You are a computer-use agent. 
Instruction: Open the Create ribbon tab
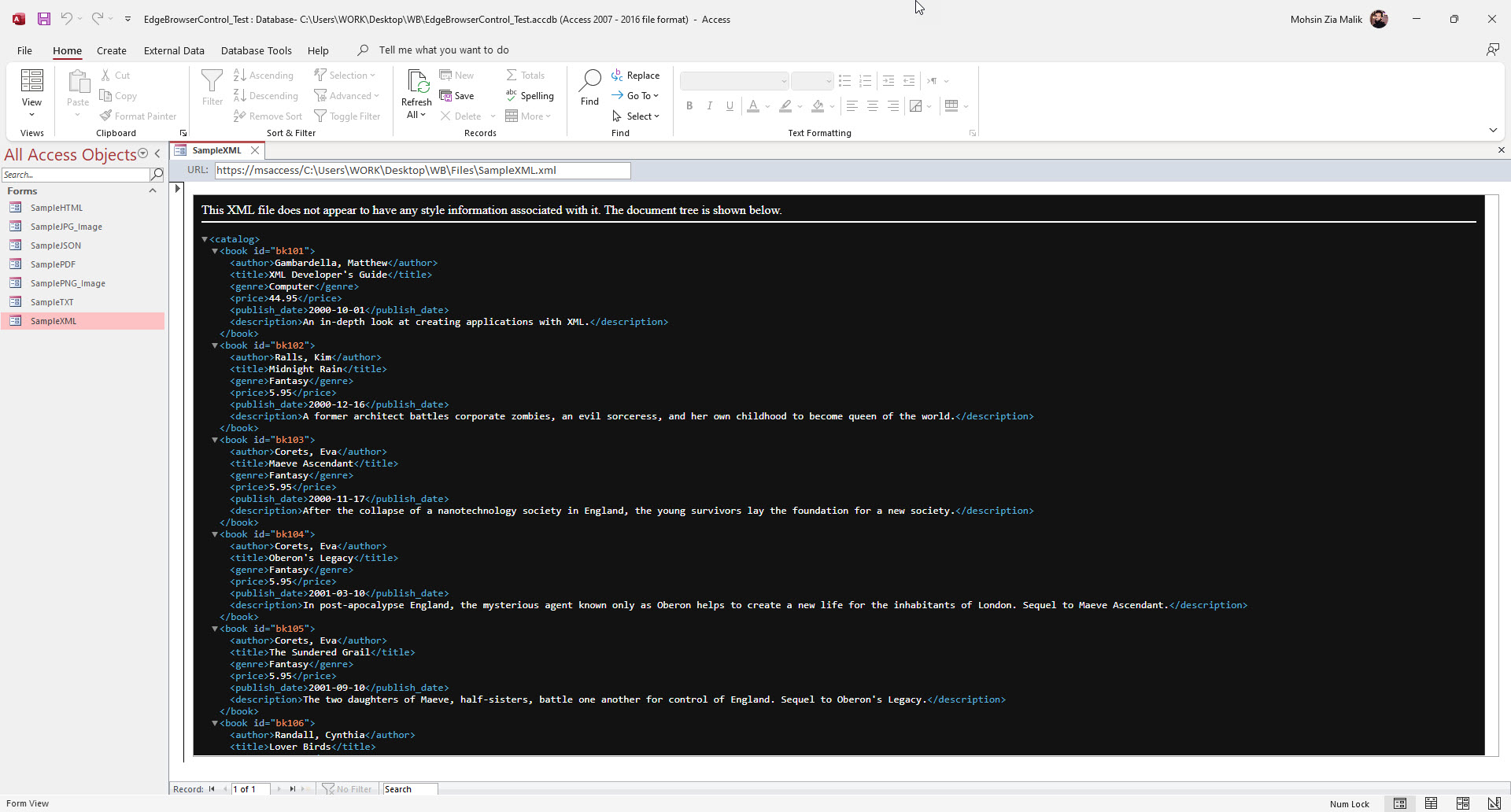pyautogui.click(x=111, y=50)
